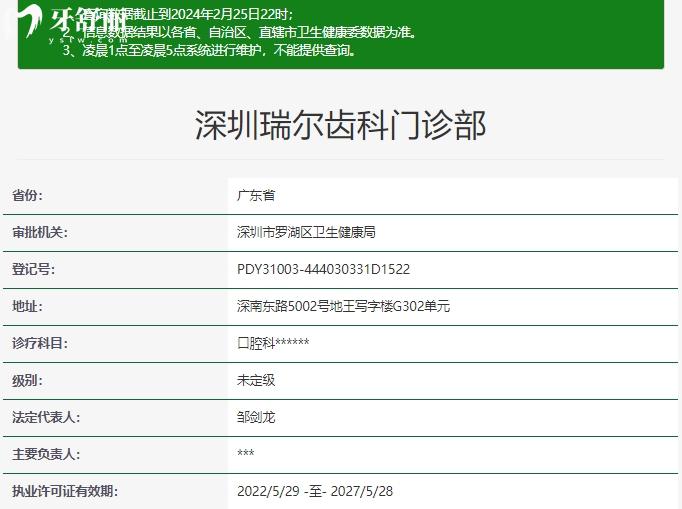
Task: Click registration number PDY31003-444030331D1522
Action: coord(323,269)
